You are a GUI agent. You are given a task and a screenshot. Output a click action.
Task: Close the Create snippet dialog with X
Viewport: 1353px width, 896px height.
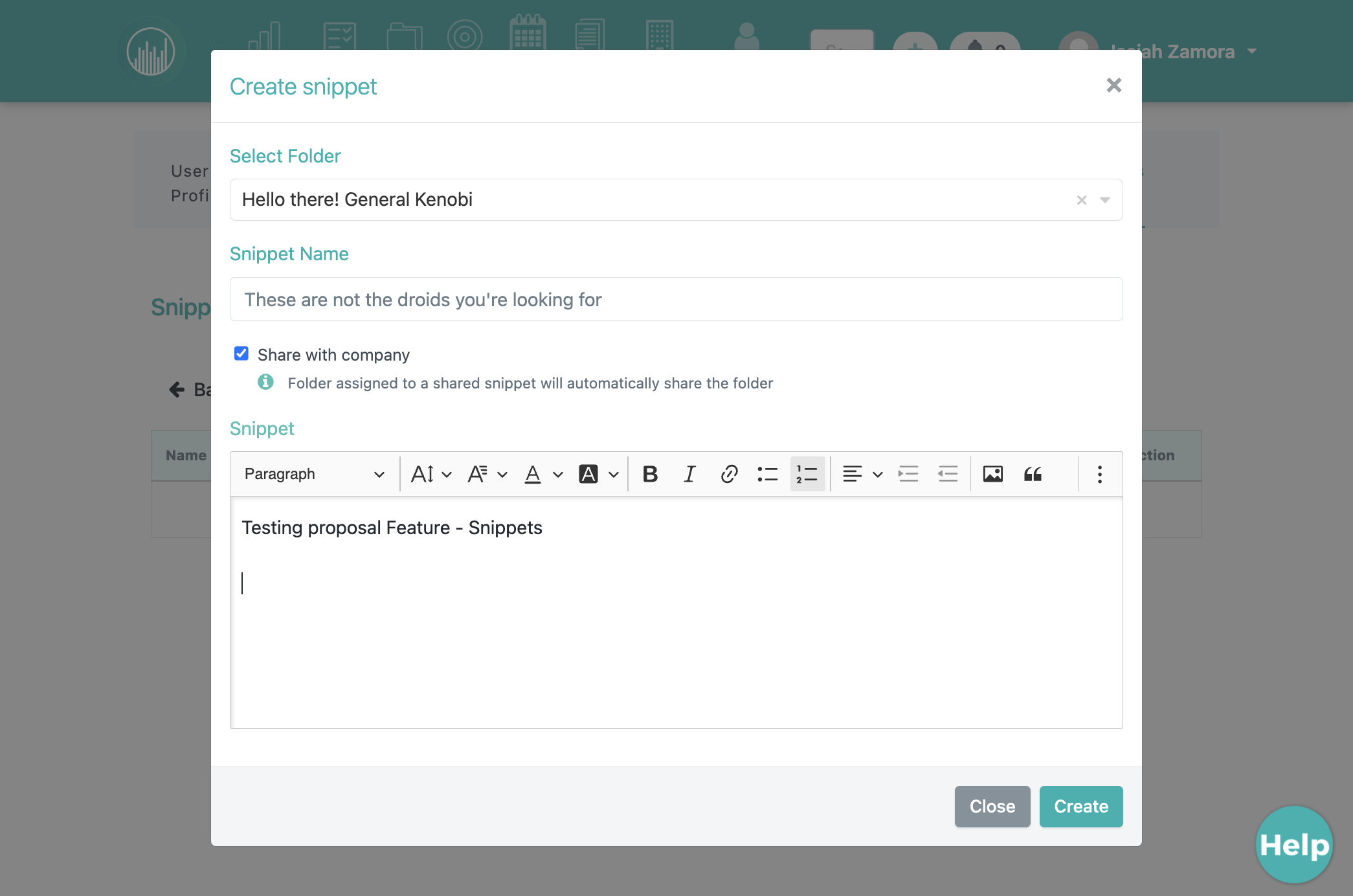point(1113,85)
